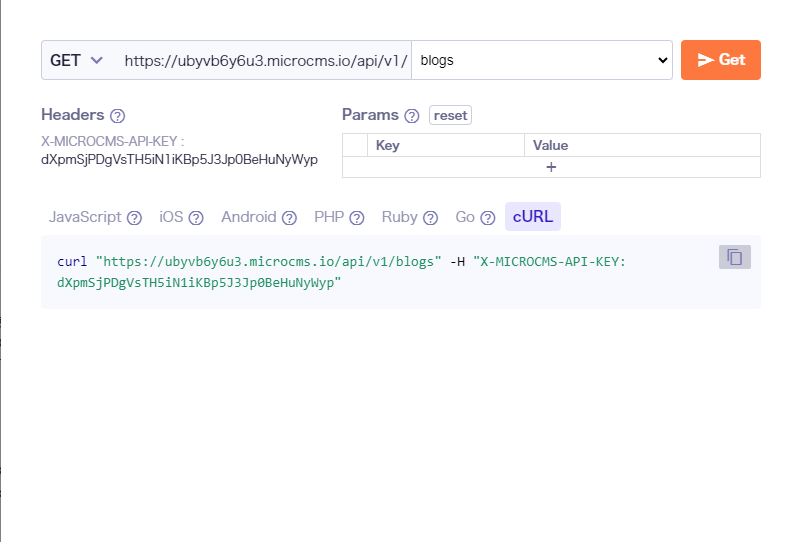
Task: Add a new param row with plus
Action: (x=551, y=167)
